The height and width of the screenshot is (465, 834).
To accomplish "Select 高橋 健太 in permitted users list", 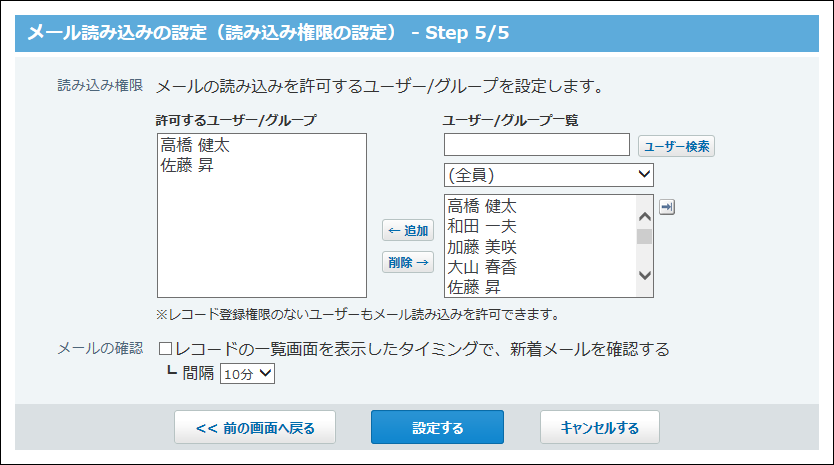I will 195,145.
